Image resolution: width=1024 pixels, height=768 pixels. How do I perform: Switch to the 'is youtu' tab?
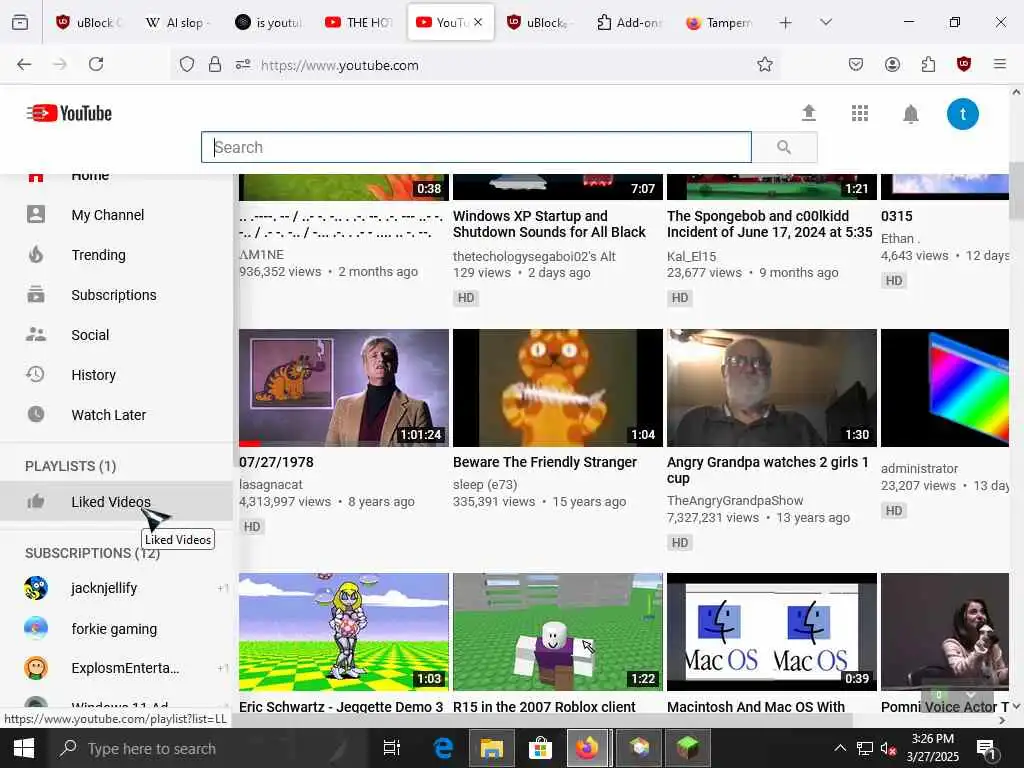[x=269, y=22]
